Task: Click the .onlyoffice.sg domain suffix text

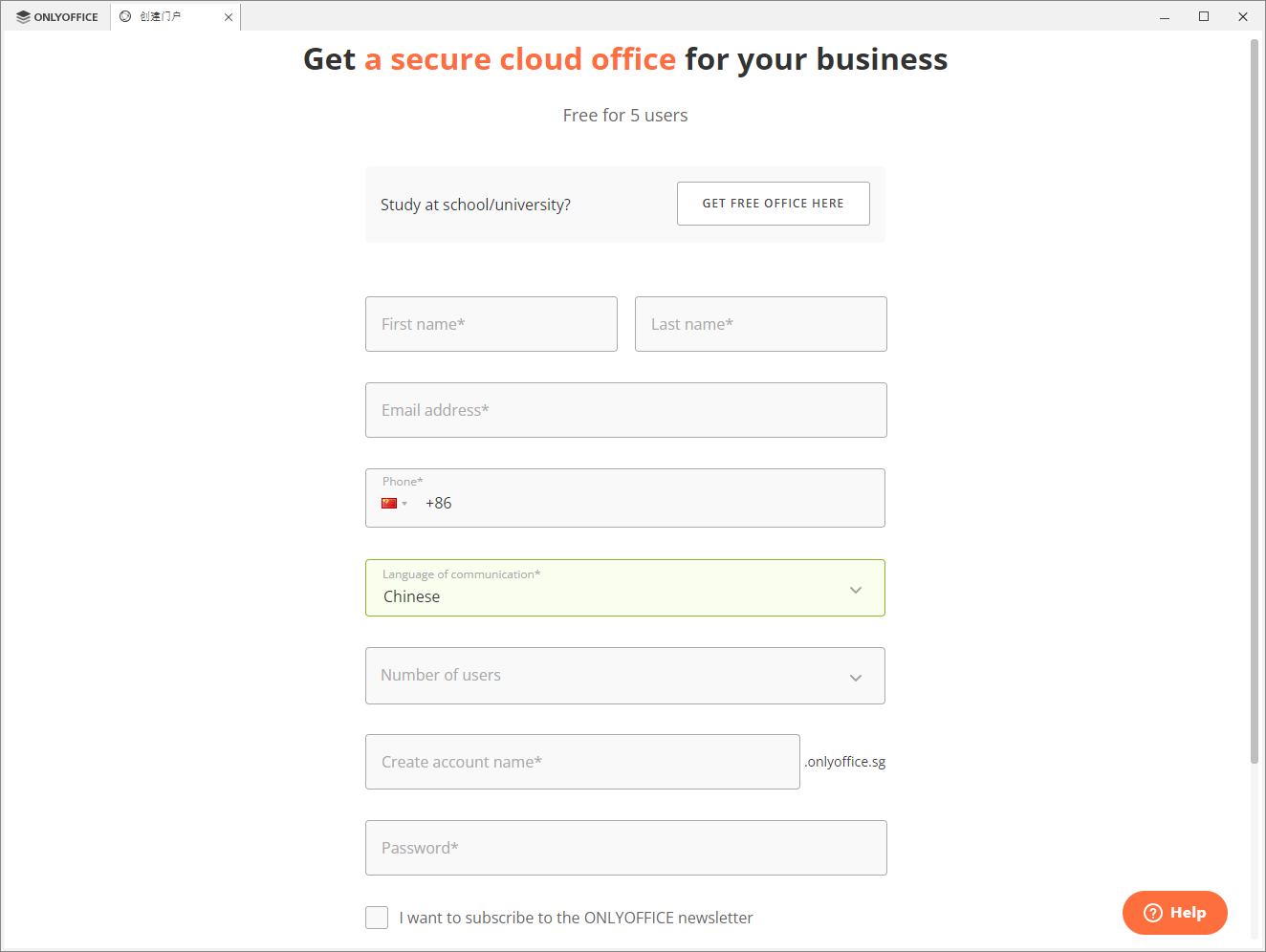Action: 845,762
